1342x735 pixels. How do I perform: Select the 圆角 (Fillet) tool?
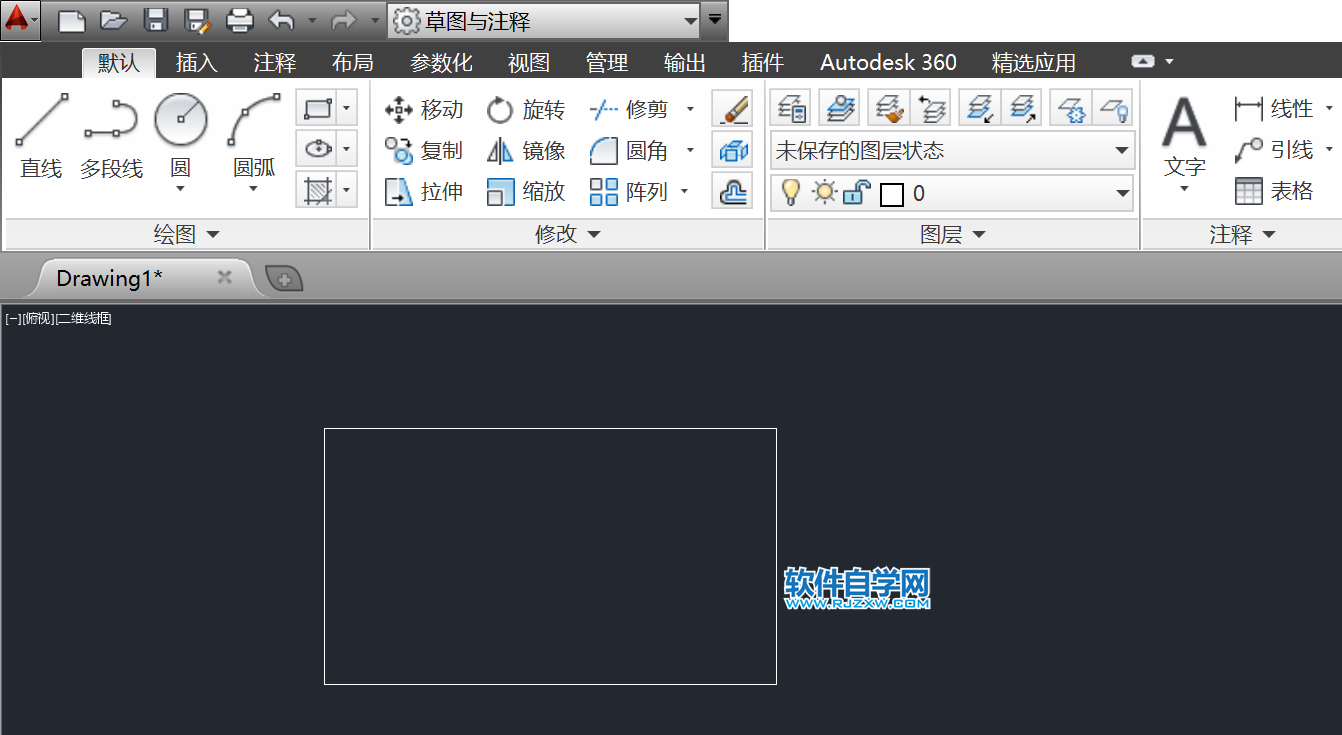tap(628, 151)
